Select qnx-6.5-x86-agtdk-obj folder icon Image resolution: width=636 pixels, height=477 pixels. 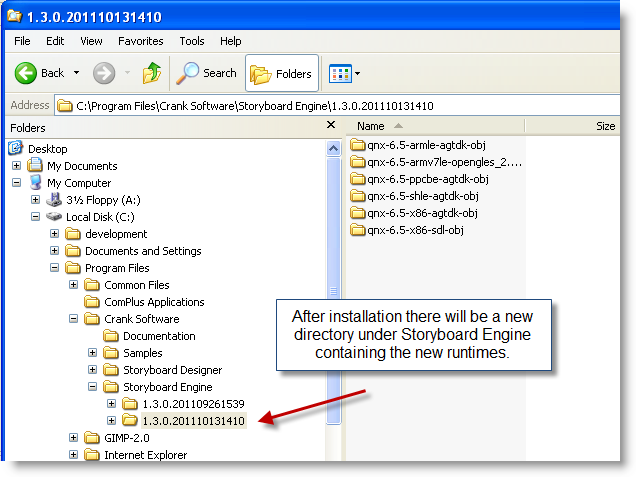(x=358, y=213)
